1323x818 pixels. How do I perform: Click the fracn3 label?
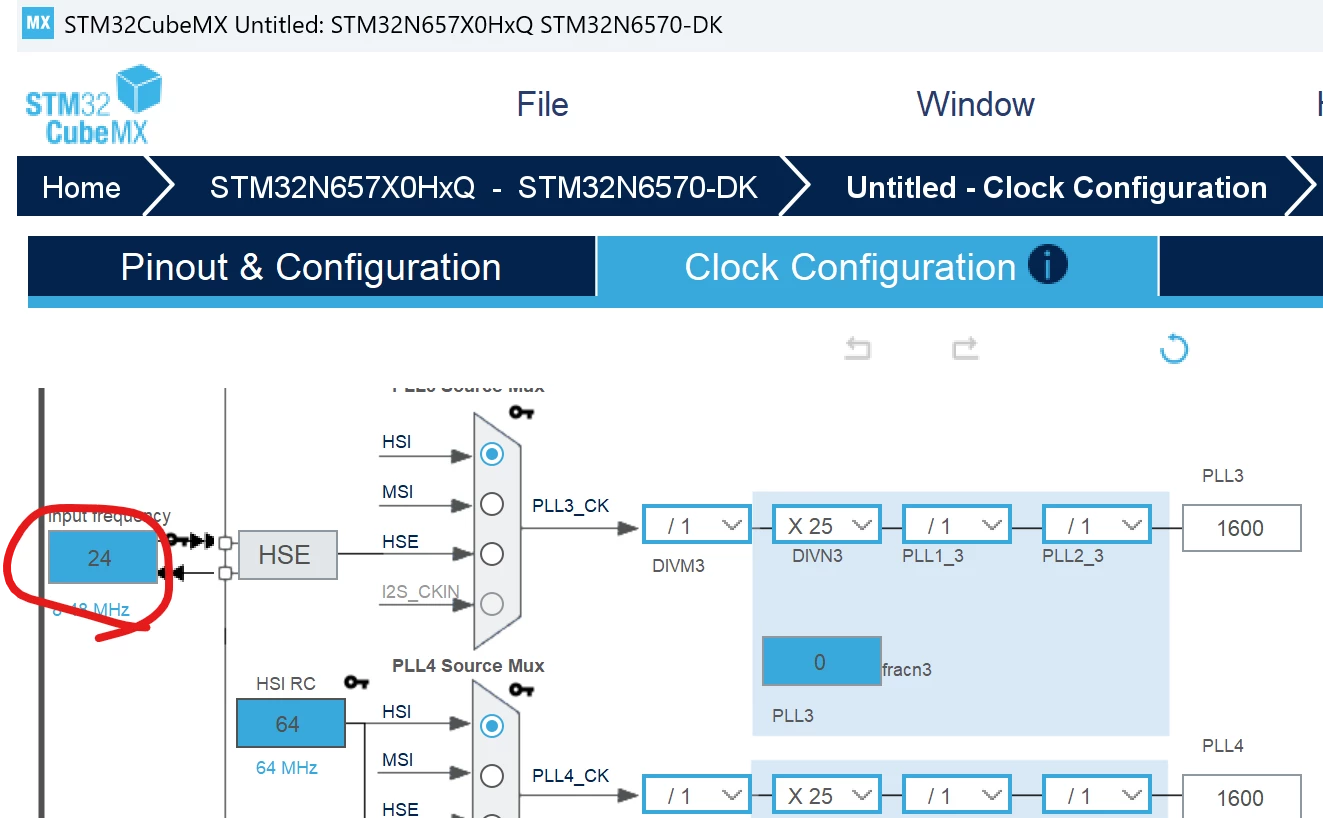pyautogui.click(x=907, y=669)
